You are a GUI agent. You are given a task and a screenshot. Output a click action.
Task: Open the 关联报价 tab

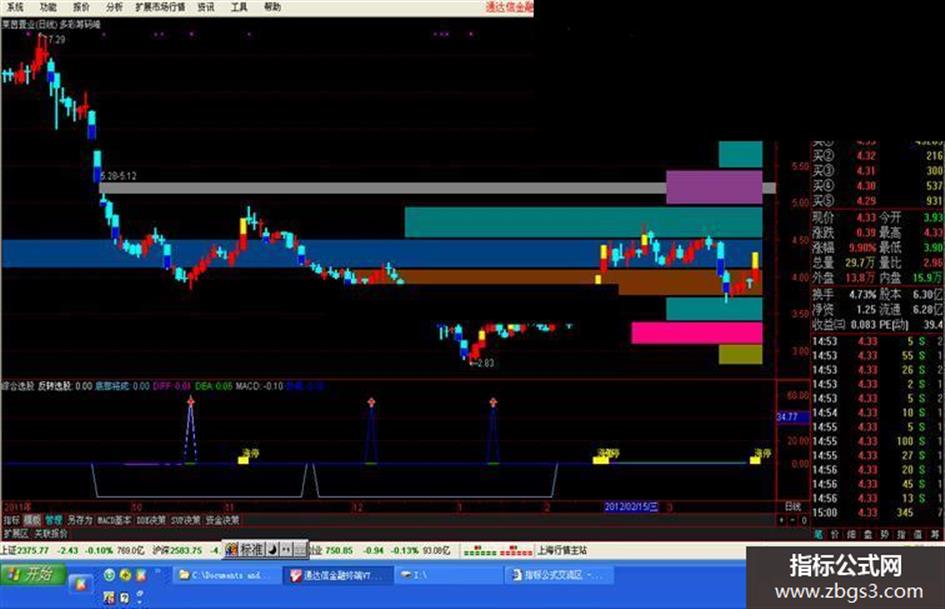click(x=51, y=534)
